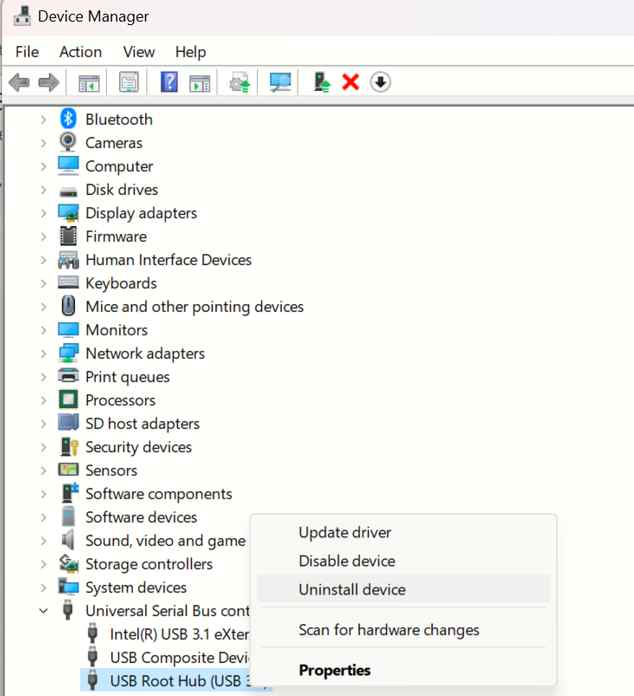Select the SD host adapters item

pos(142,424)
